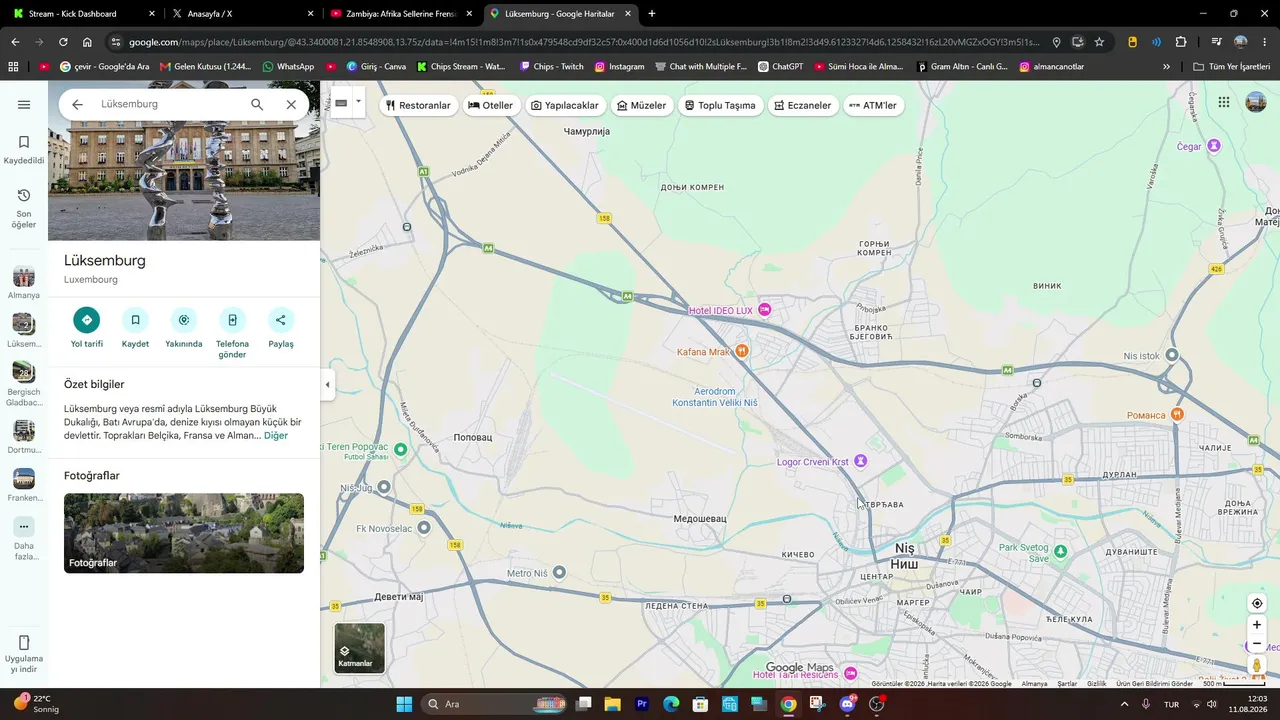Screen dimensions: 1280x720
Task: Filter map by Restoranlar
Action: (418, 105)
